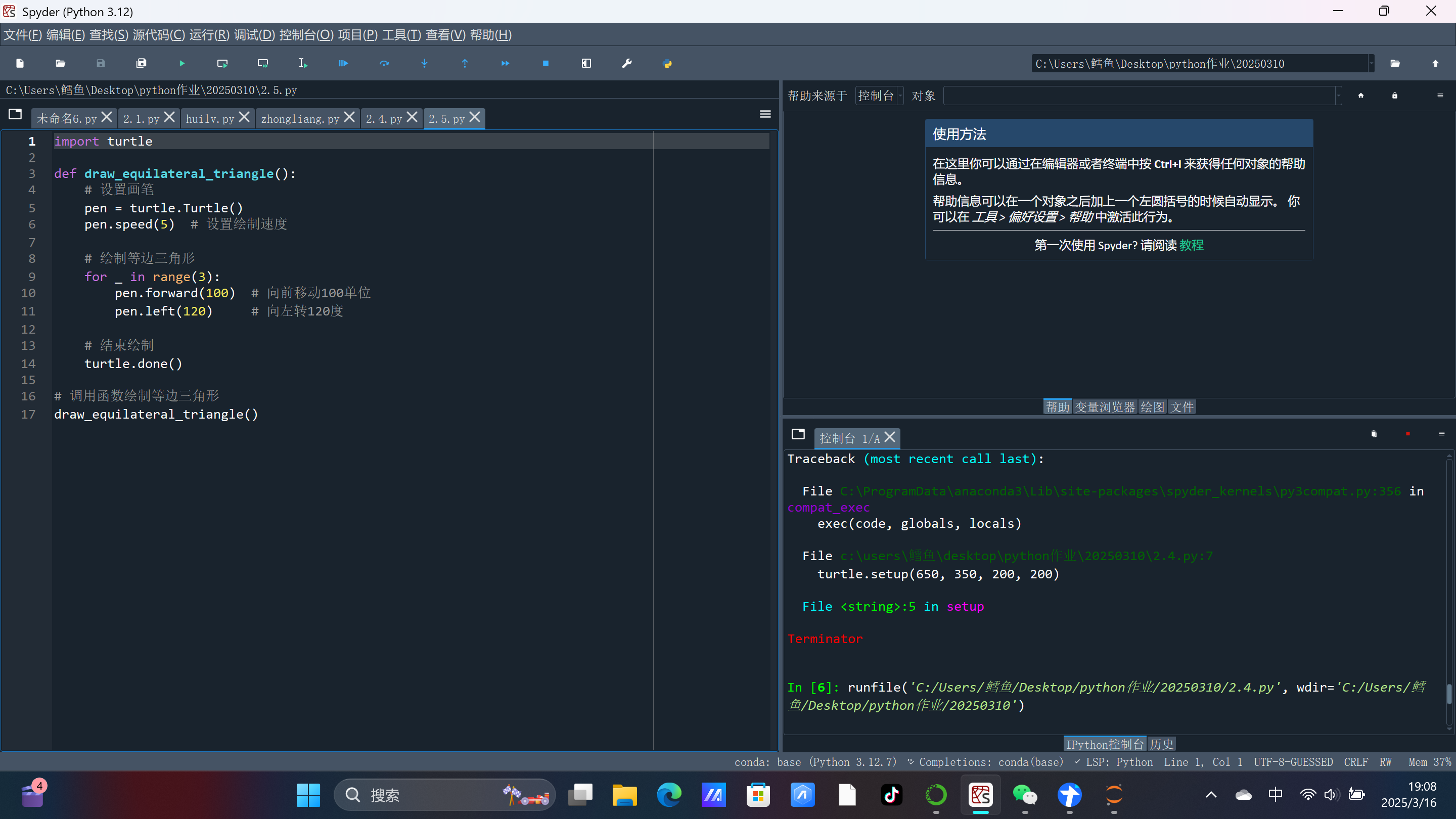Click the Stop debugging square icon
1456x819 pixels.
545,63
